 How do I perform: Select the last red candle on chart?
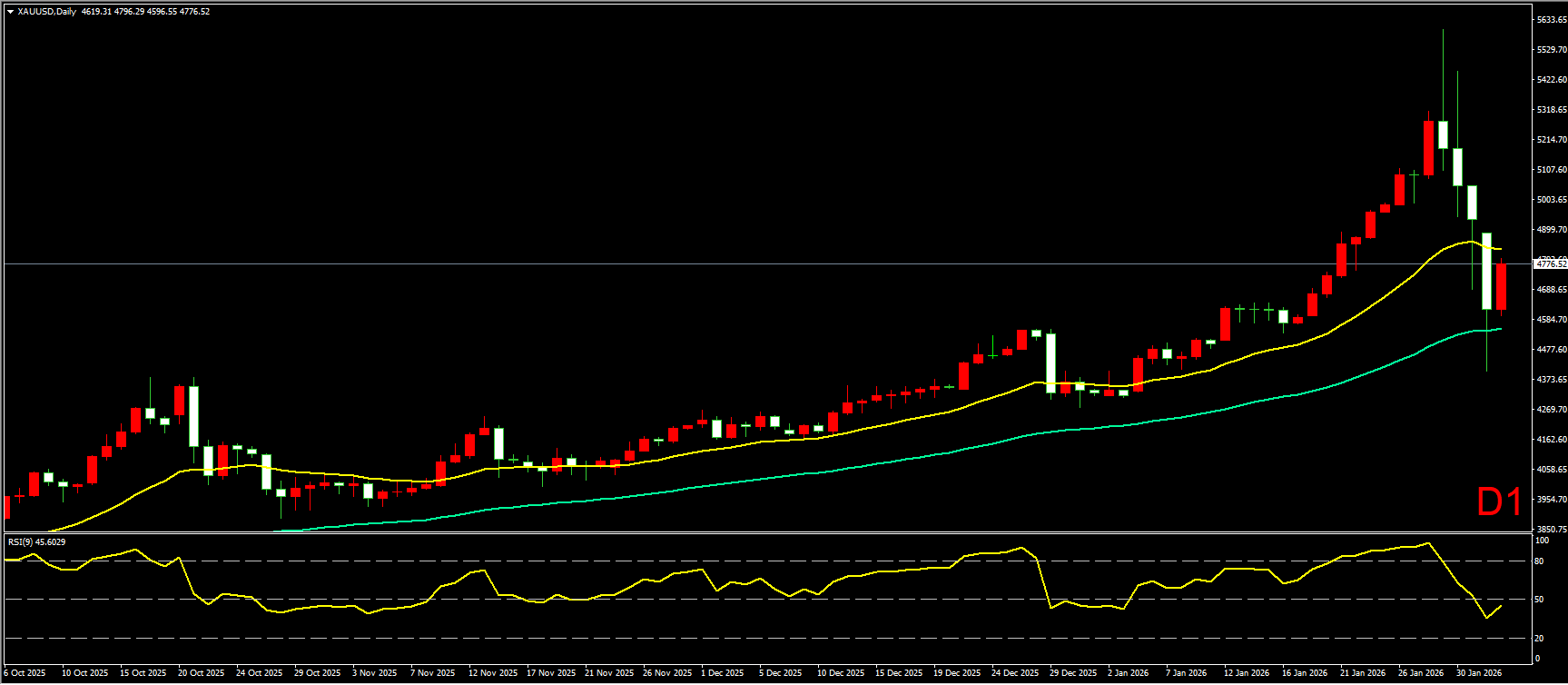coord(1502,286)
